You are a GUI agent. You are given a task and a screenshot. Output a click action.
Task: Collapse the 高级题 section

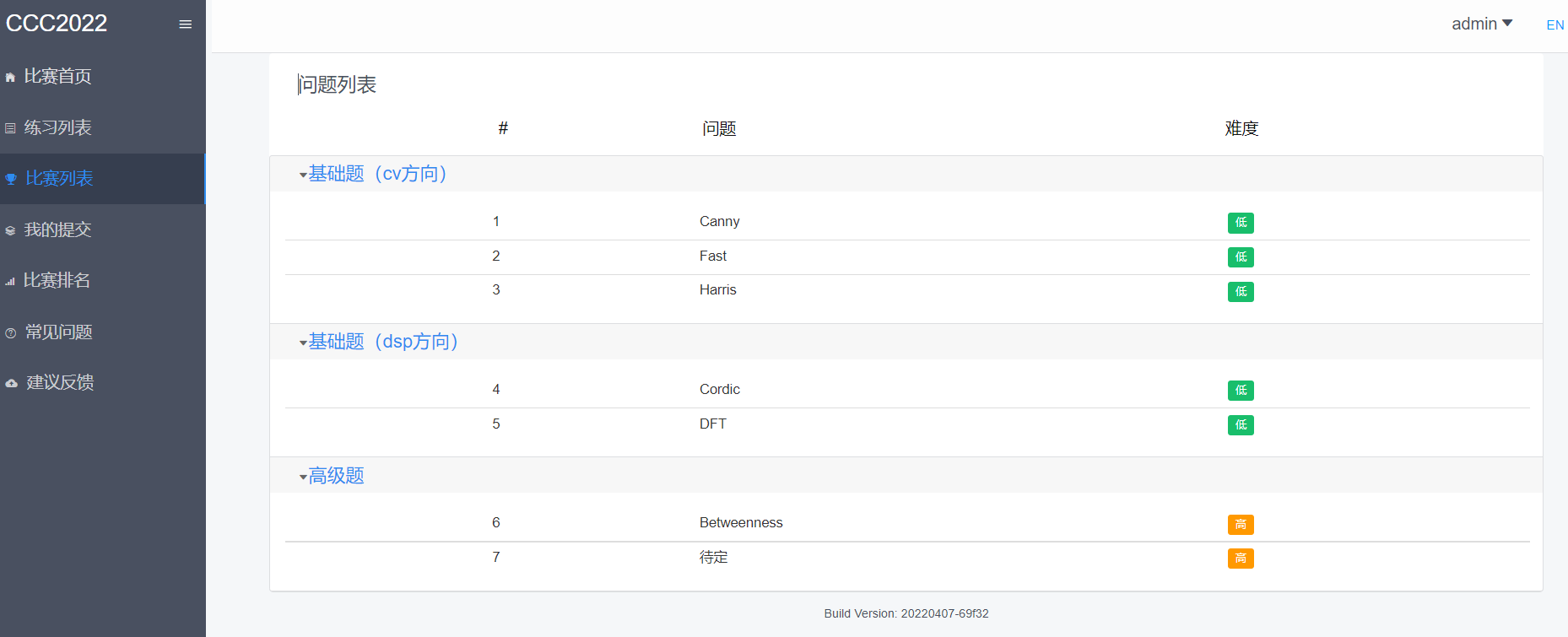(303, 477)
